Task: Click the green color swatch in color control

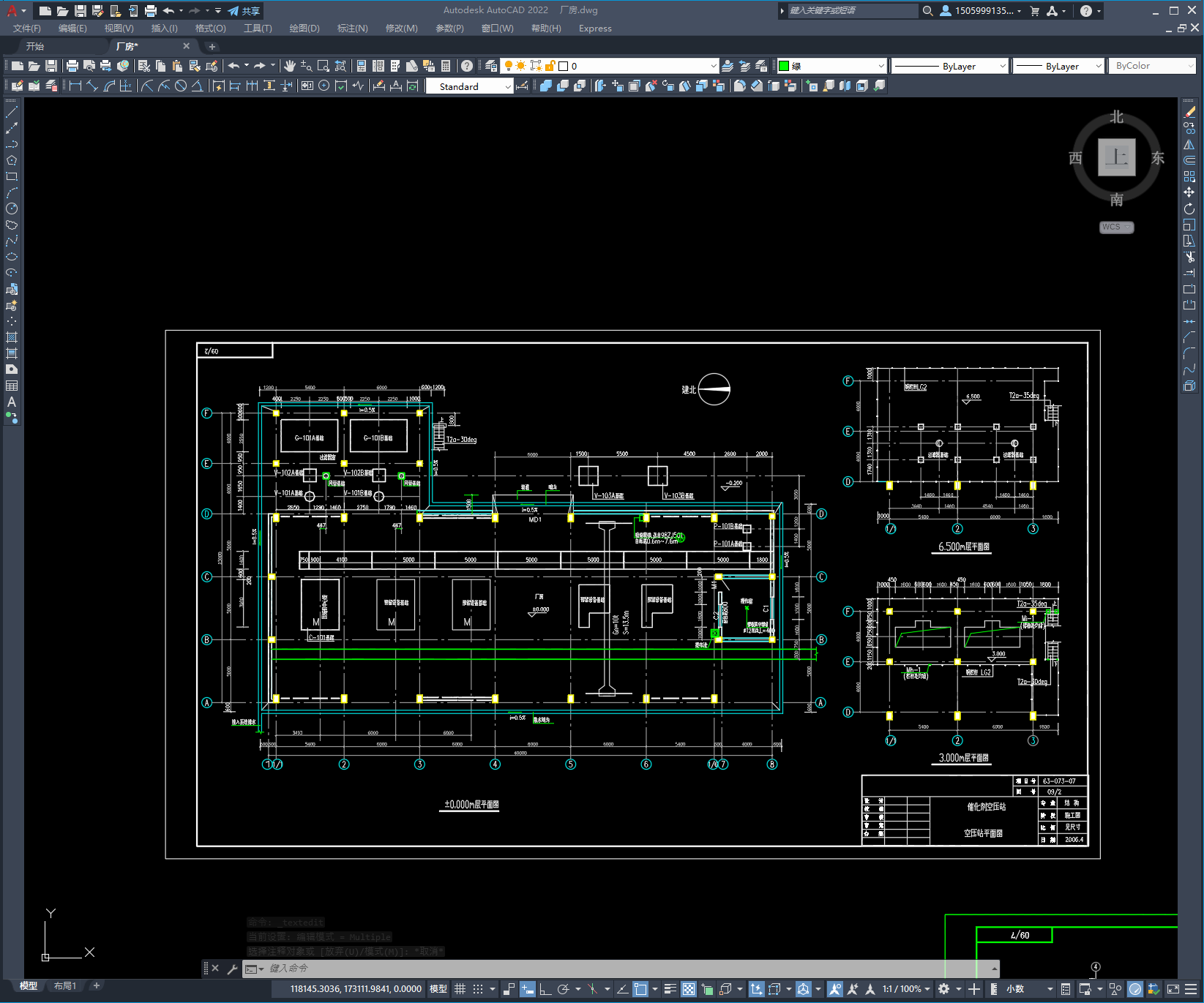Action: click(x=784, y=66)
